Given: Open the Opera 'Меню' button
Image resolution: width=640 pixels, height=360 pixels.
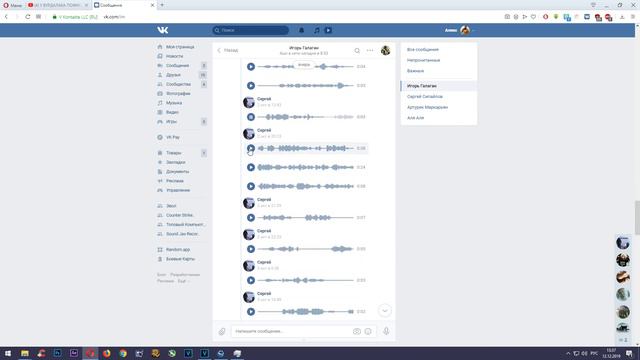Looking at the screenshot, I should point(13,5).
